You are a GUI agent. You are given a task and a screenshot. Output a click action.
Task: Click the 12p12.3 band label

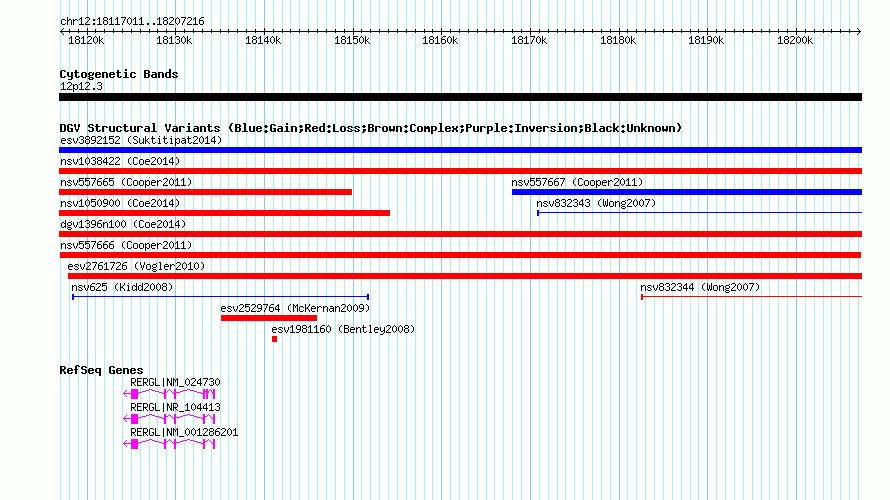pyautogui.click(x=81, y=86)
